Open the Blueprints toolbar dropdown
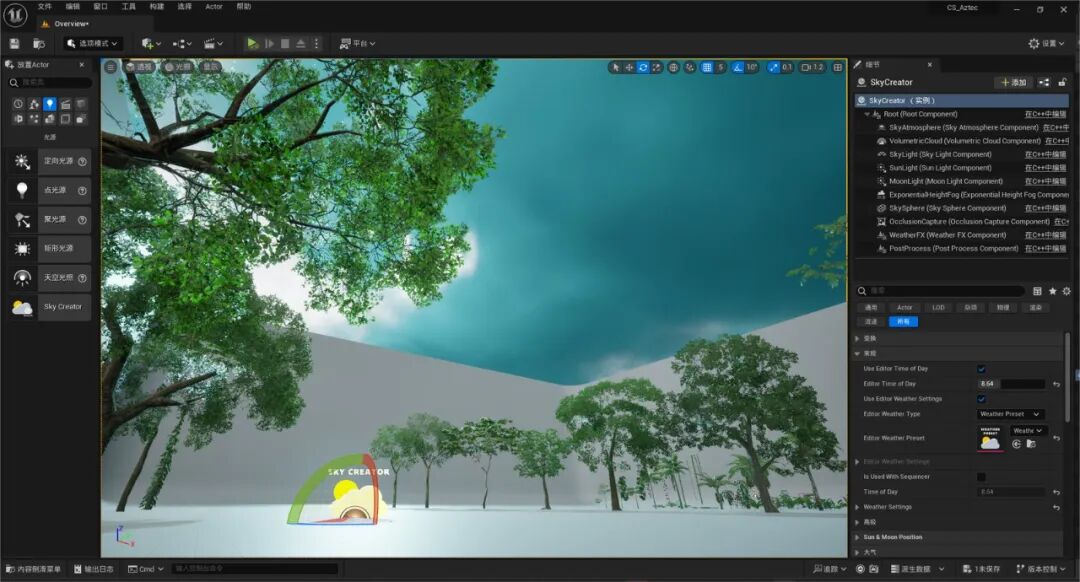 tap(182, 43)
